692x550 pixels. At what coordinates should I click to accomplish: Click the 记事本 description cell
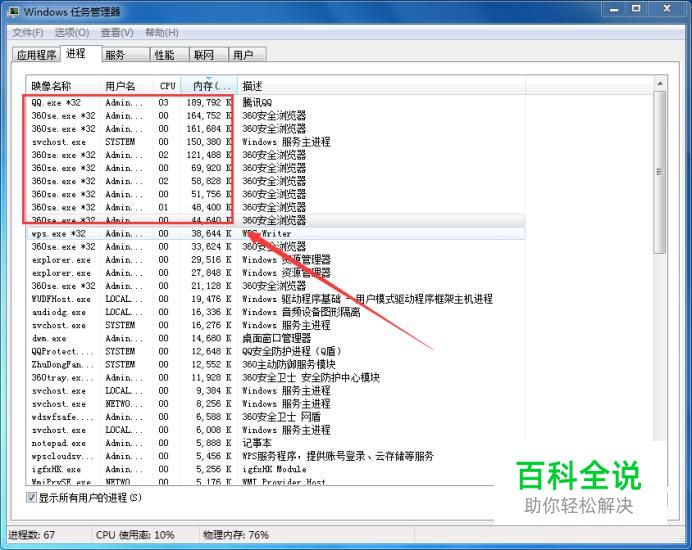tap(257, 443)
